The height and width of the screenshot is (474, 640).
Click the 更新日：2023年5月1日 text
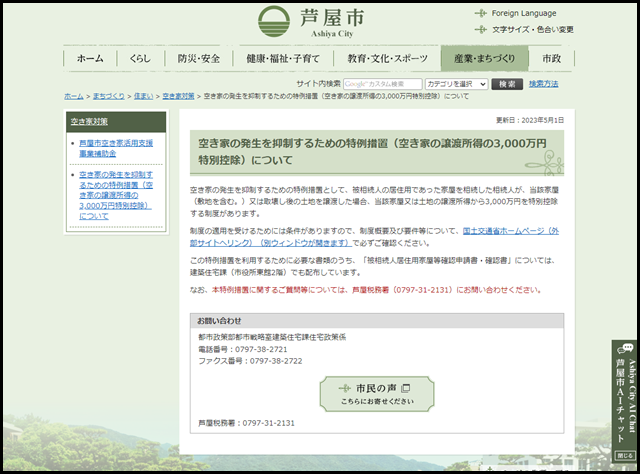tap(530, 120)
